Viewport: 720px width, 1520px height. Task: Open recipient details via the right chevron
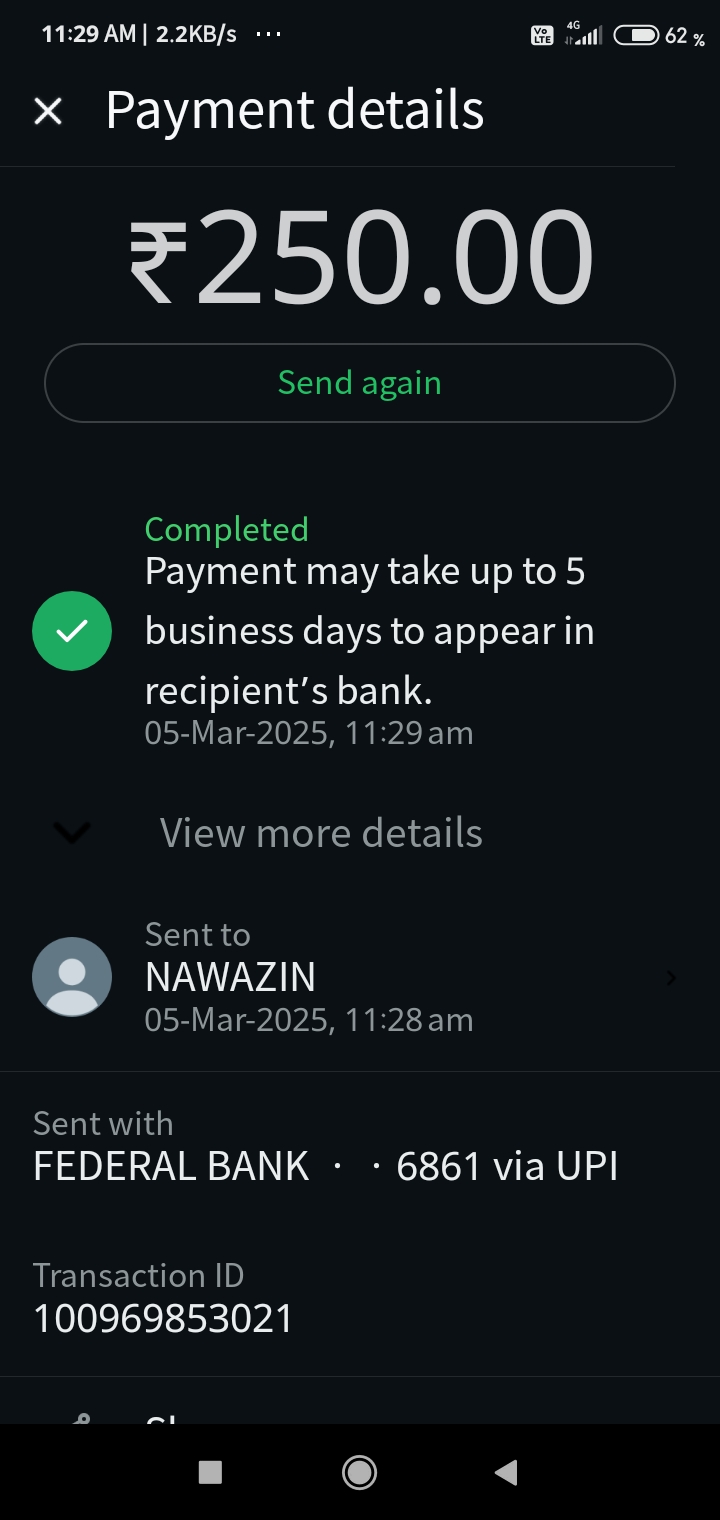tap(671, 978)
